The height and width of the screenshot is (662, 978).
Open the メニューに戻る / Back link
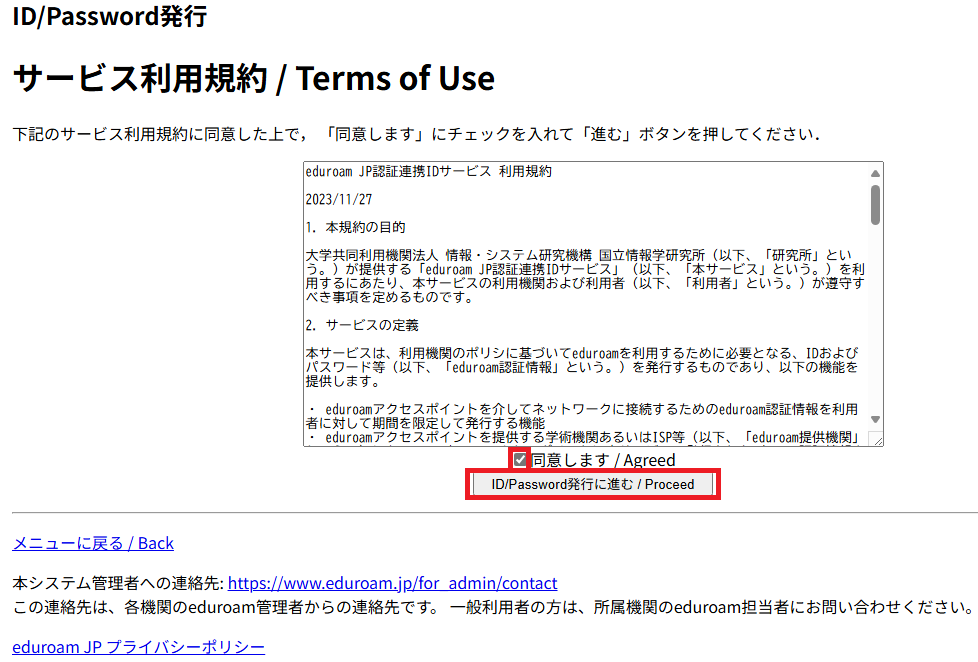(93, 543)
